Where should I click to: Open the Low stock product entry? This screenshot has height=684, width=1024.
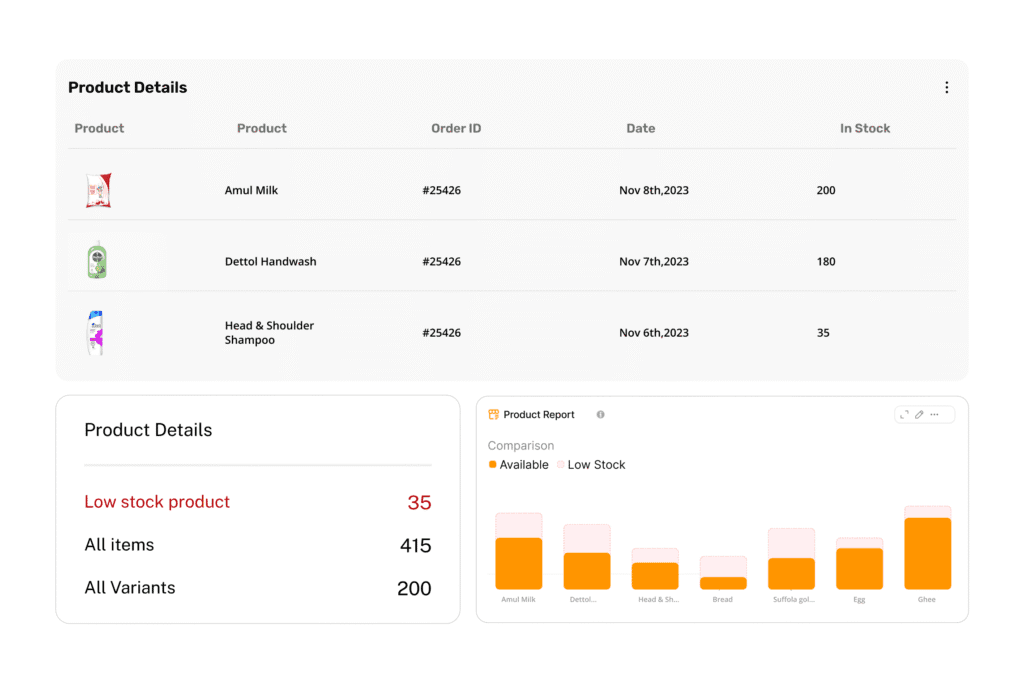pos(157,502)
